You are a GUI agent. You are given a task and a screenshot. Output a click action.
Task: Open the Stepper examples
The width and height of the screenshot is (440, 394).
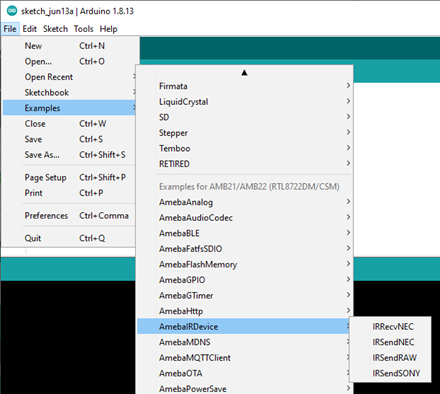click(x=245, y=133)
